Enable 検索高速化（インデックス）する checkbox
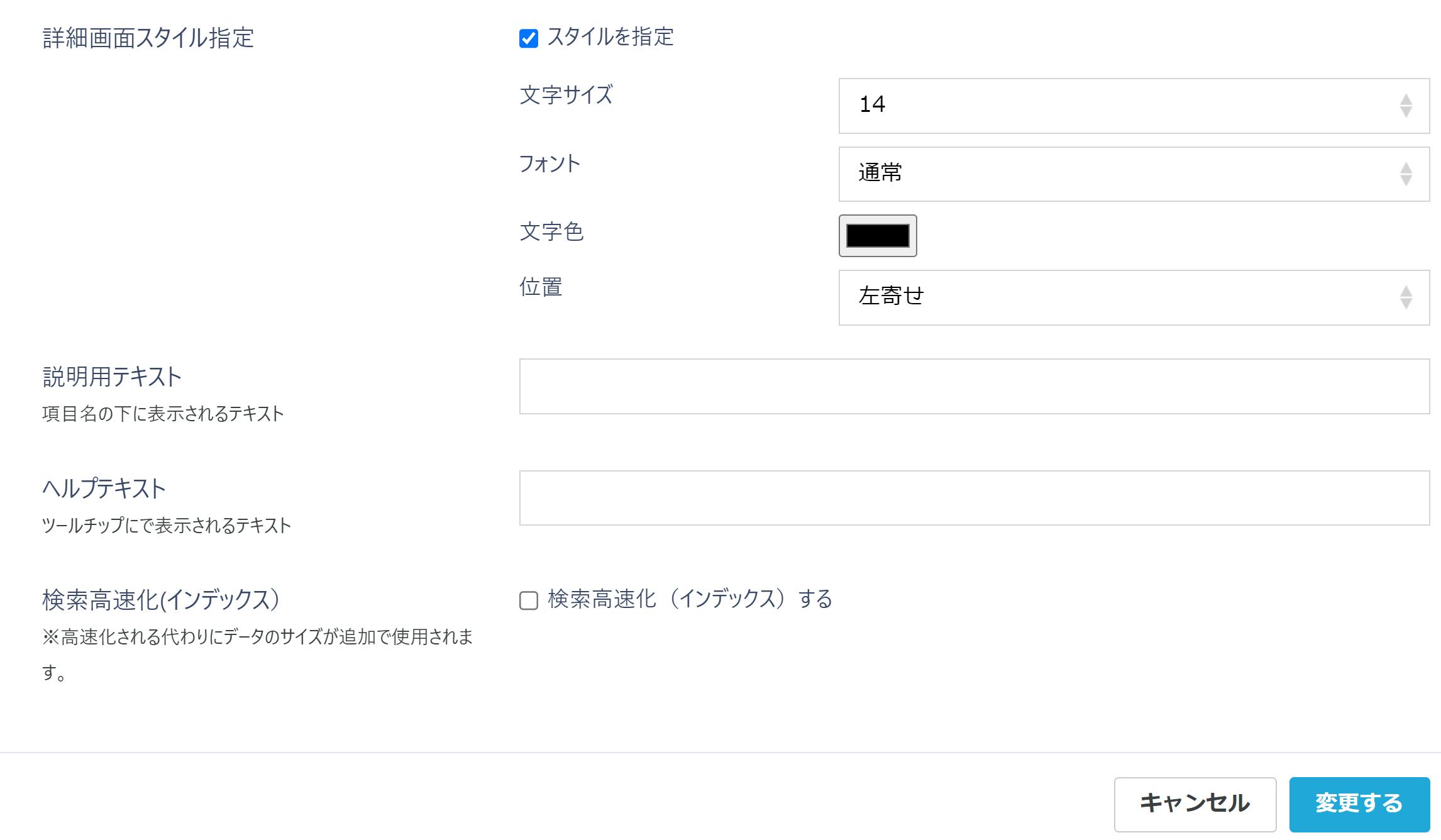The image size is (1441, 840). coord(528,601)
